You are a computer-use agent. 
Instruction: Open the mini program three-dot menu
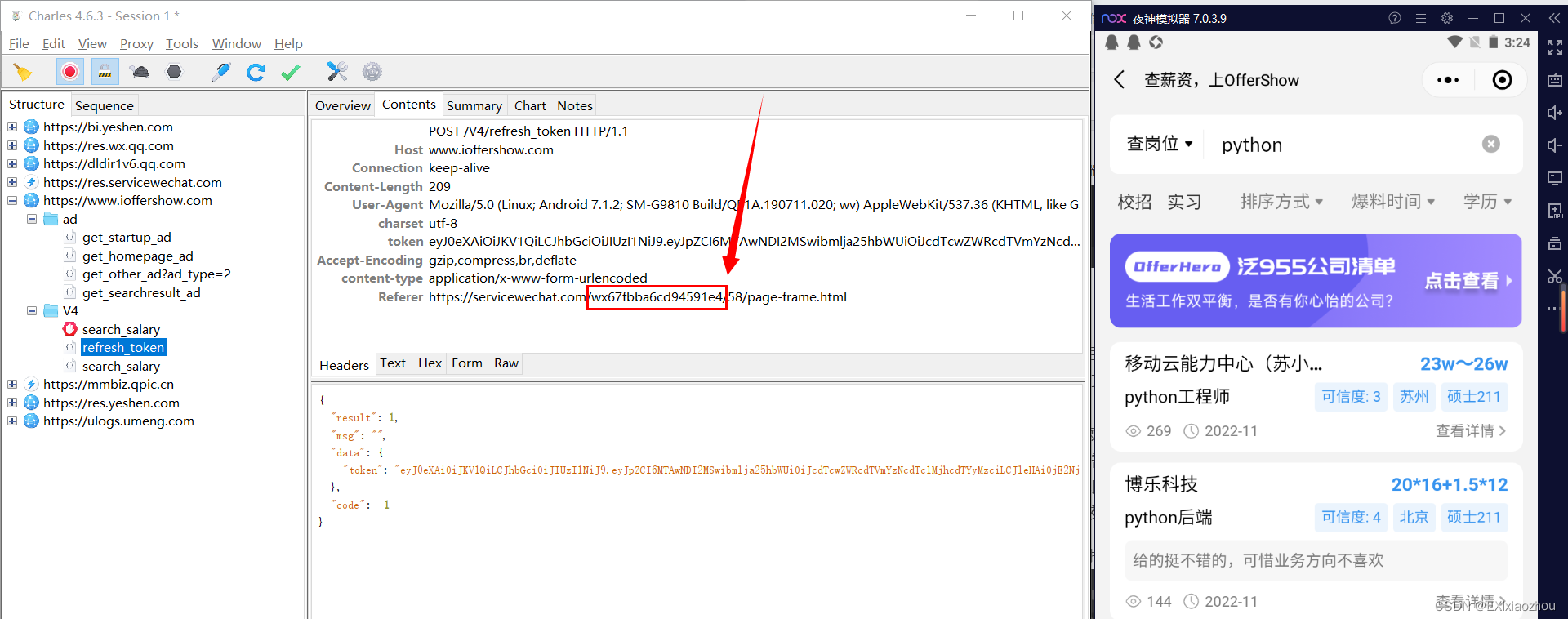(x=1448, y=80)
